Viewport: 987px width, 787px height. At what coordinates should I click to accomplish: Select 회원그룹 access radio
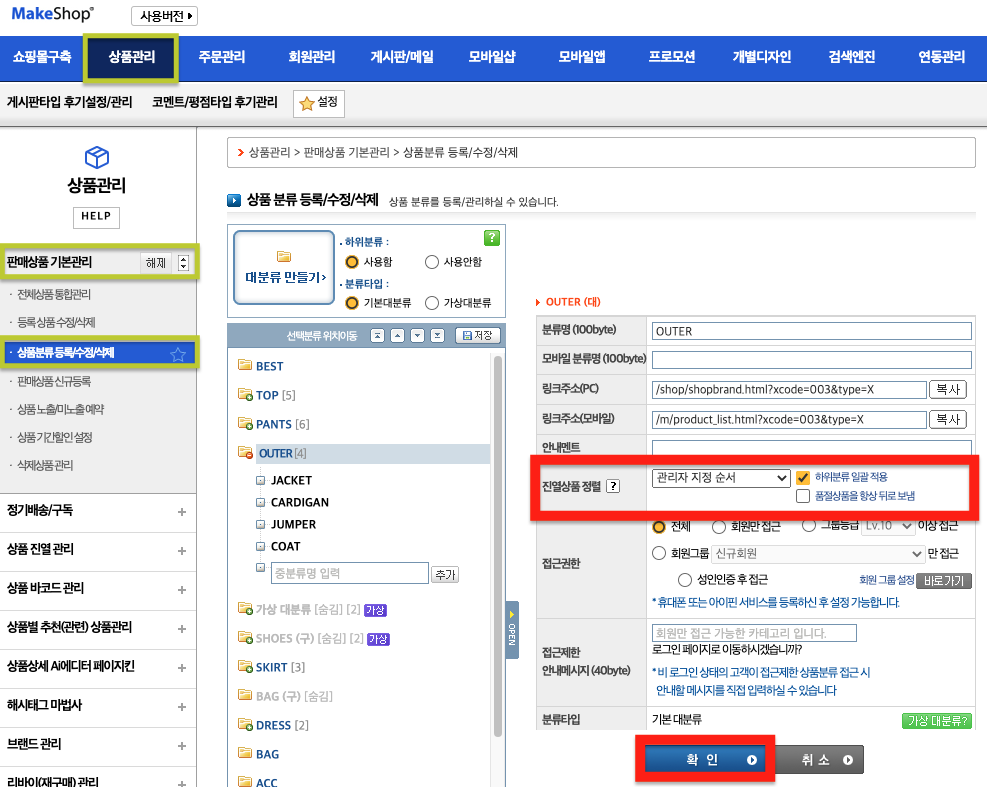click(x=659, y=553)
